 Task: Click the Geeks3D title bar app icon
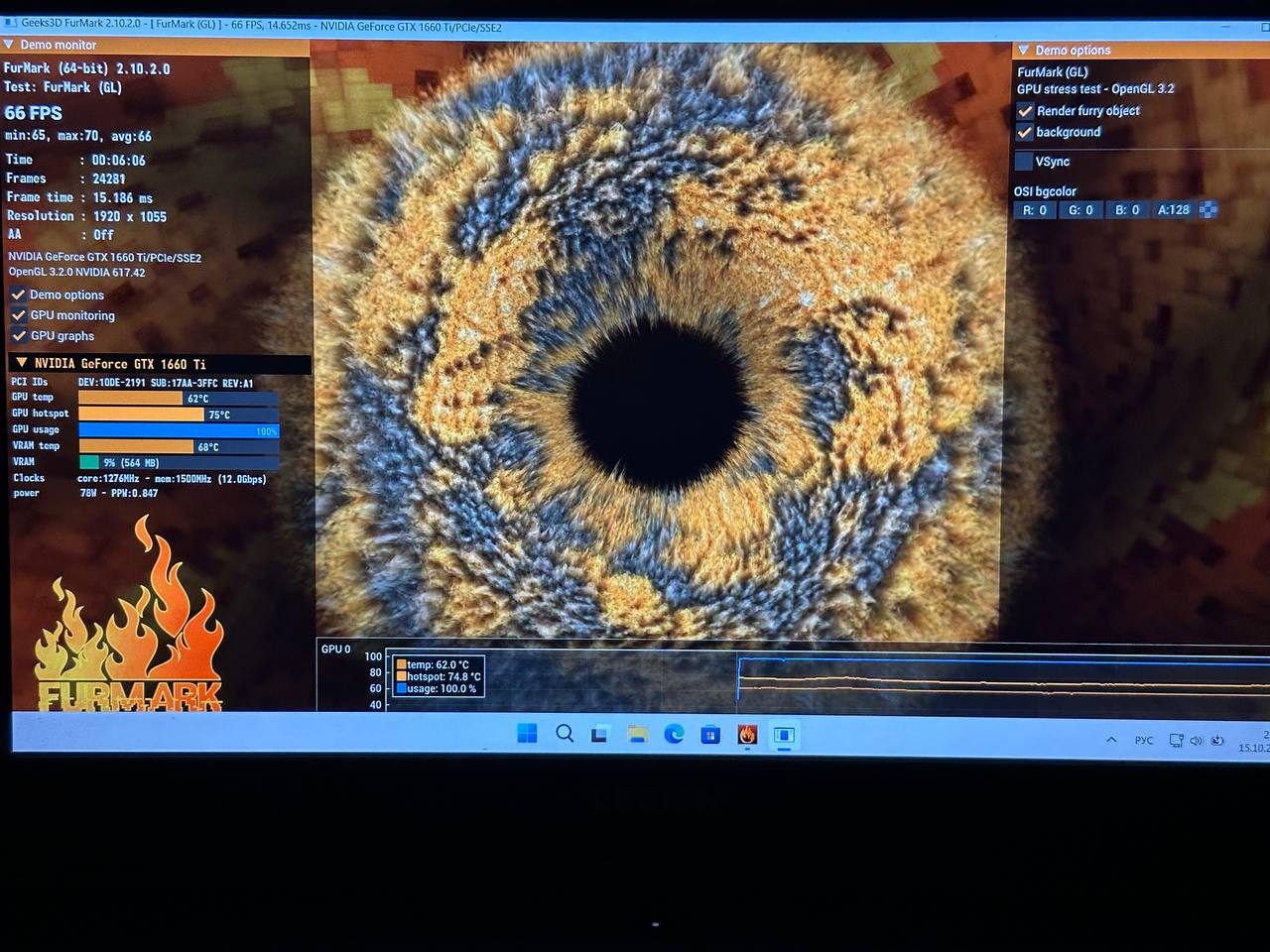[x=11, y=22]
